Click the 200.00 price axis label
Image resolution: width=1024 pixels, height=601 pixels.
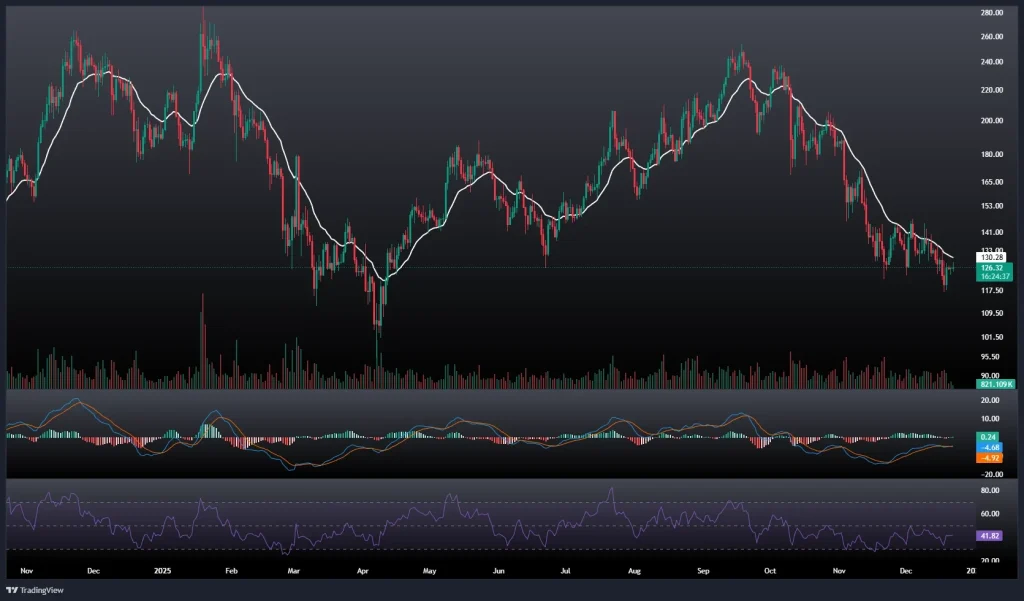click(x=993, y=120)
